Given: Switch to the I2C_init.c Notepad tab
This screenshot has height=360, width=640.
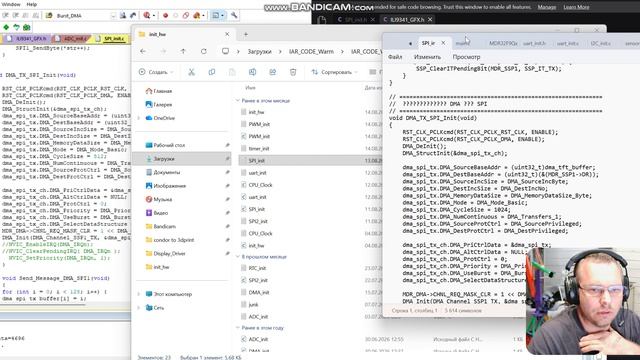Looking at the screenshot, I should (x=600, y=43).
